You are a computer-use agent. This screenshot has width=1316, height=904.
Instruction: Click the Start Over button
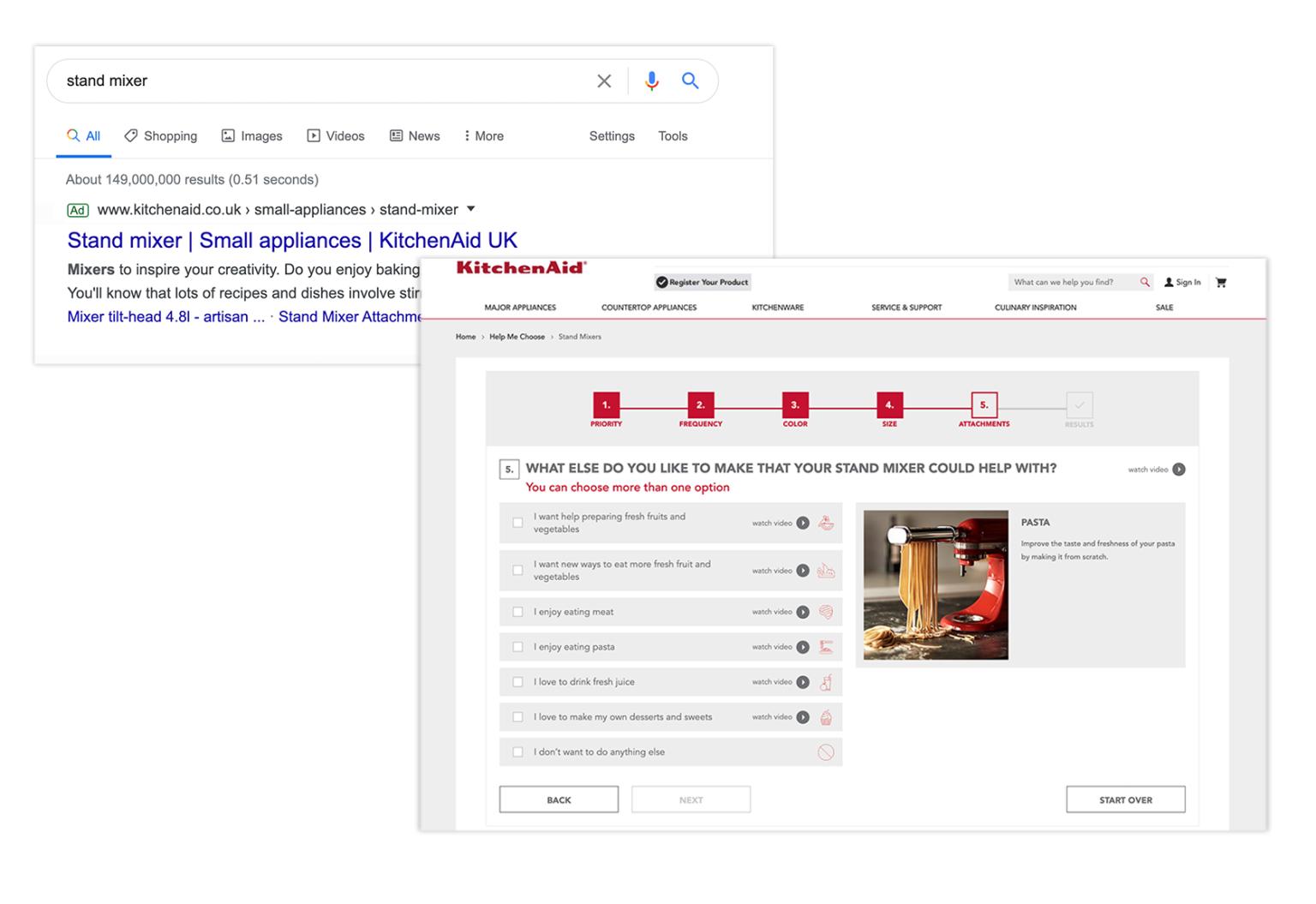tap(1125, 799)
